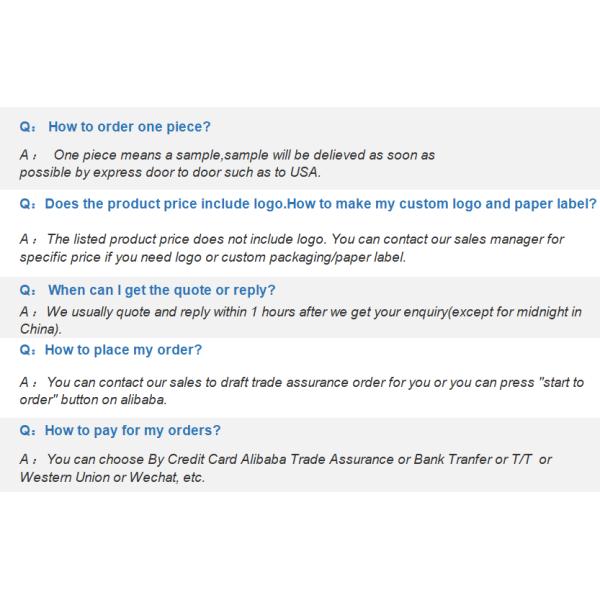Select the custom logo and paper label question

tap(320, 203)
